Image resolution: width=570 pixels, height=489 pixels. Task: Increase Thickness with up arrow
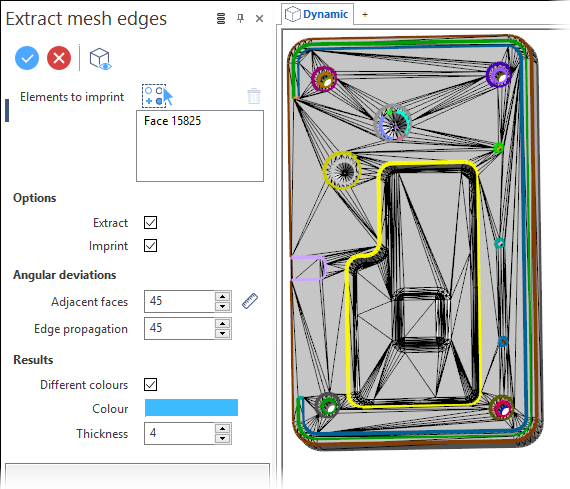tap(222, 428)
